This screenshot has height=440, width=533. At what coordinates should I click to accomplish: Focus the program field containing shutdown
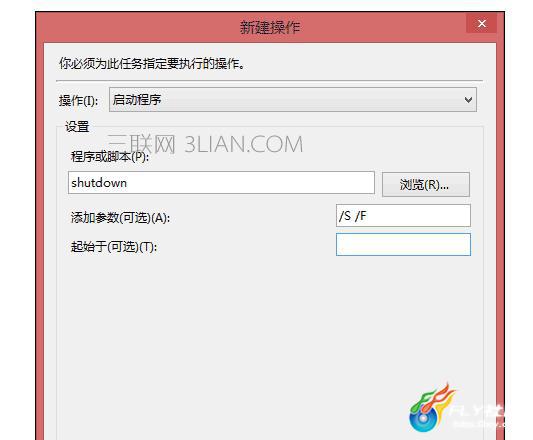[221, 183]
